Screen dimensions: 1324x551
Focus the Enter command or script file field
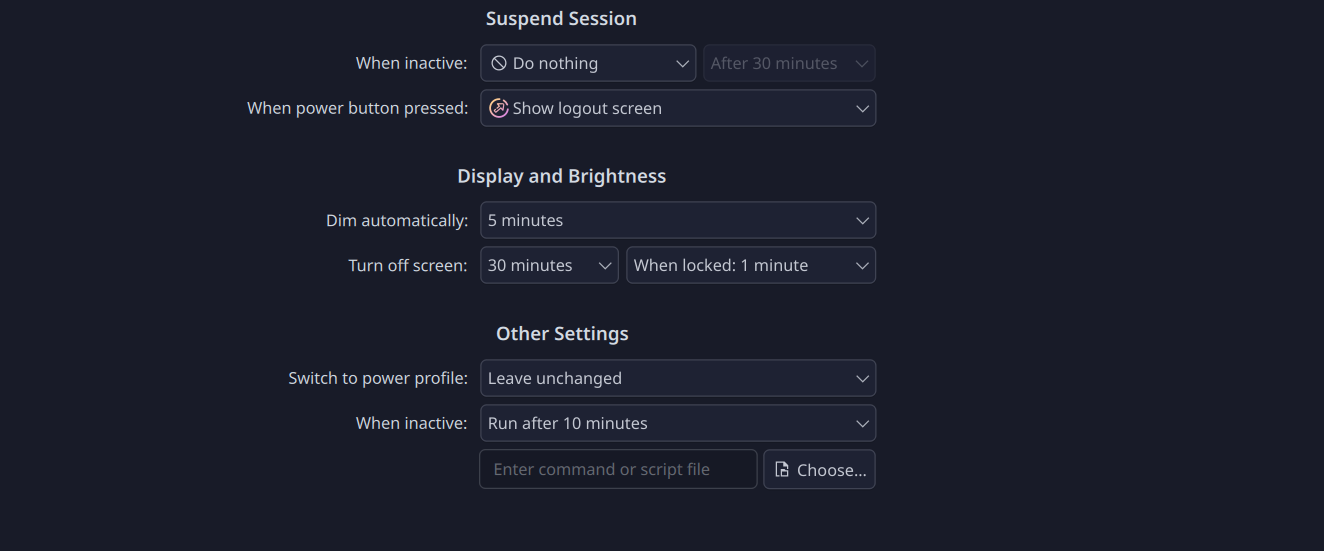pos(618,469)
